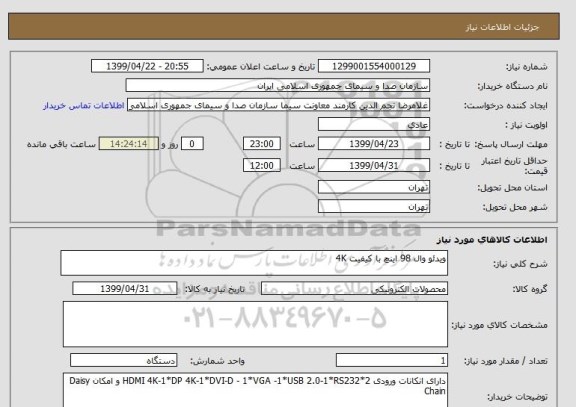Click the empty goods specifications text area
Image resolution: width=576 pixels, height=407 pixels.
point(255,324)
